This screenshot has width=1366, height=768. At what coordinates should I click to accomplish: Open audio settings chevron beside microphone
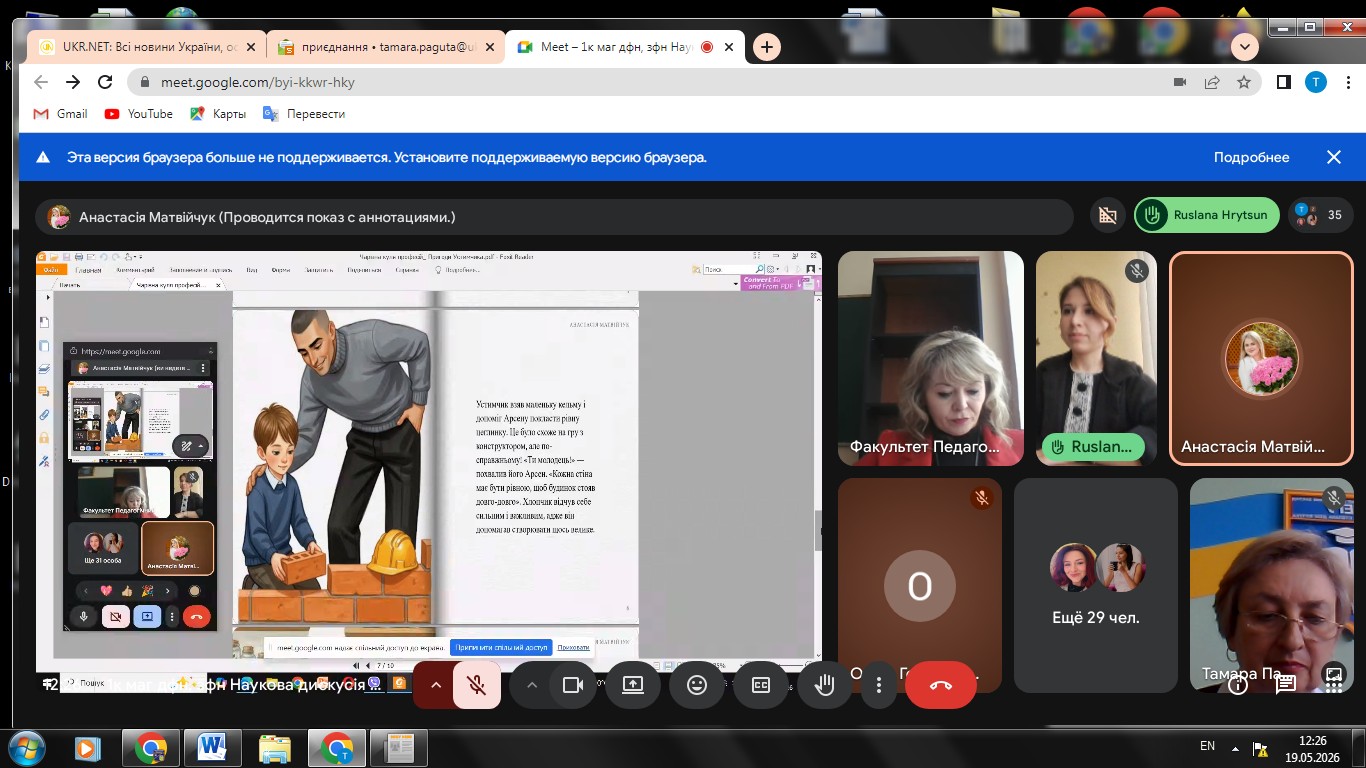click(x=435, y=685)
